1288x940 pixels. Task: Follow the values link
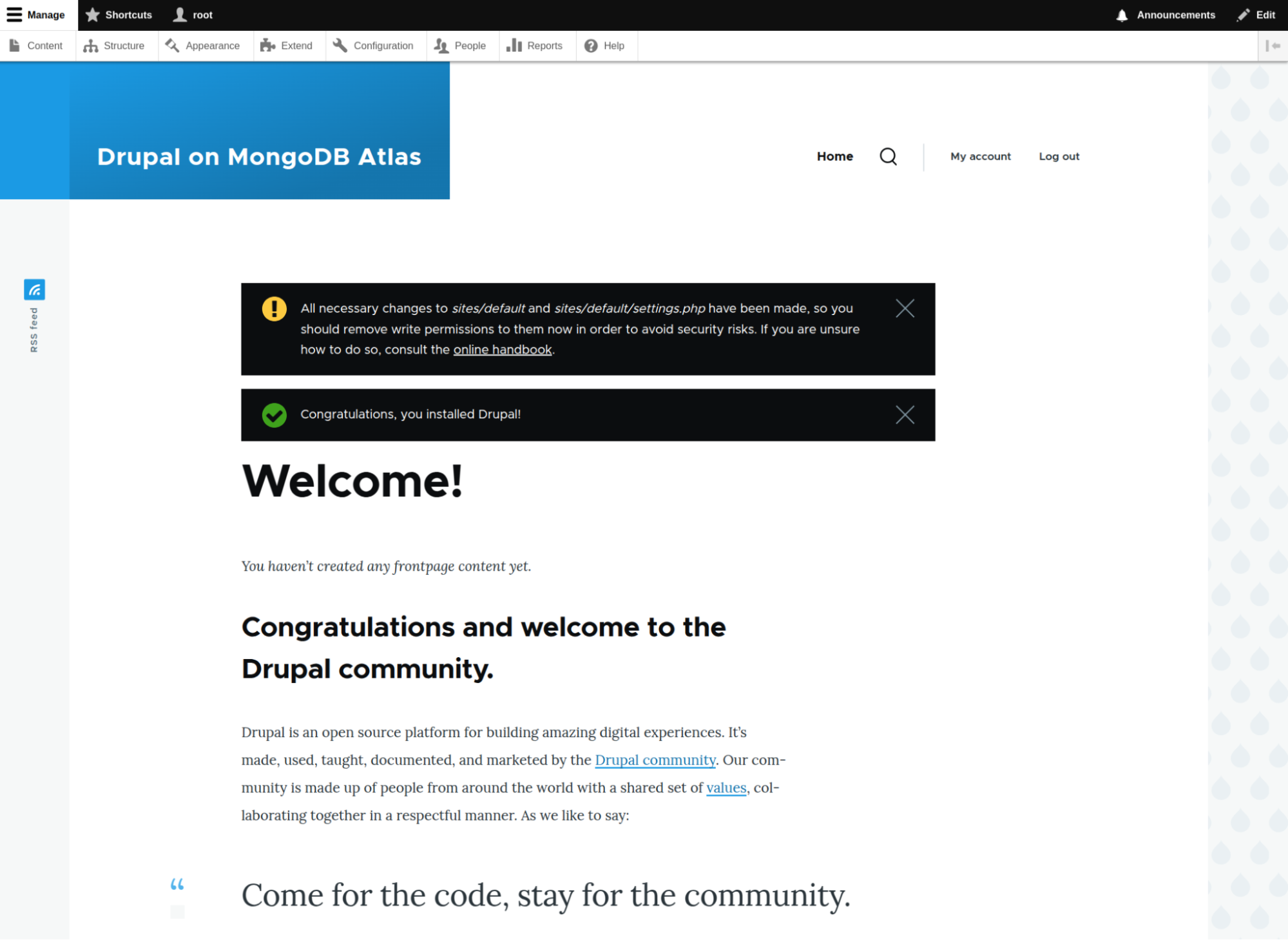(726, 788)
